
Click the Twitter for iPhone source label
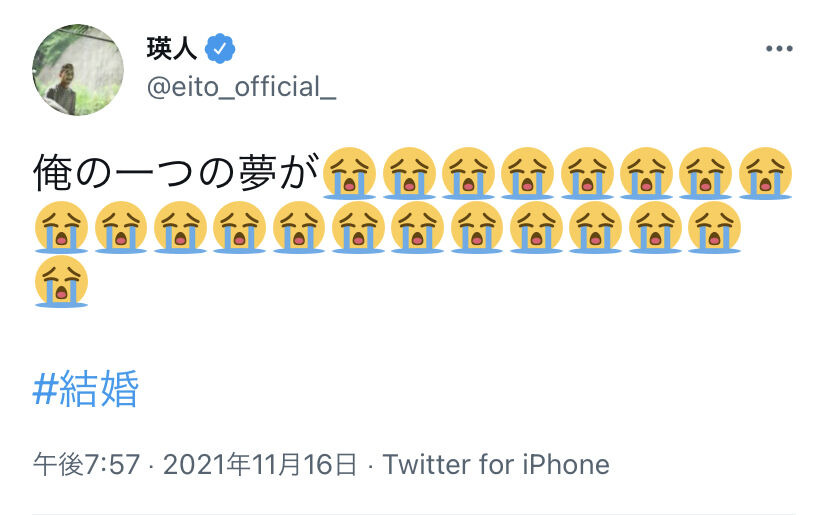(496, 464)
